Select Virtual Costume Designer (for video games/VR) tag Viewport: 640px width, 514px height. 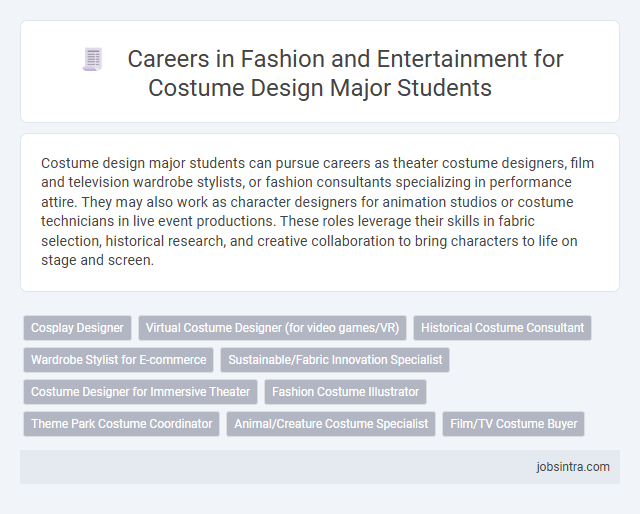[x=272, y=328]
